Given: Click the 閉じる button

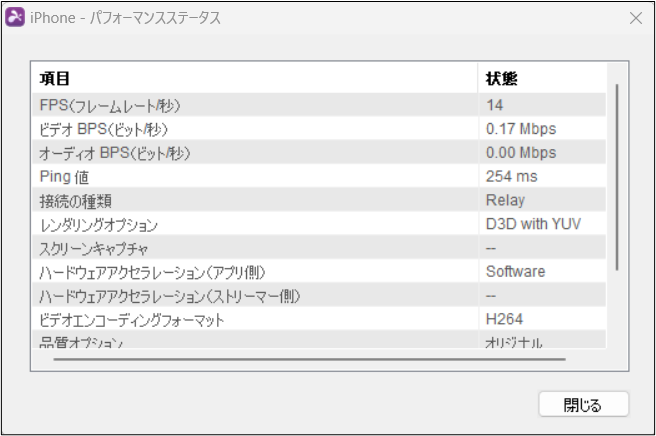Looking at the screenshot, I should 583,404.
